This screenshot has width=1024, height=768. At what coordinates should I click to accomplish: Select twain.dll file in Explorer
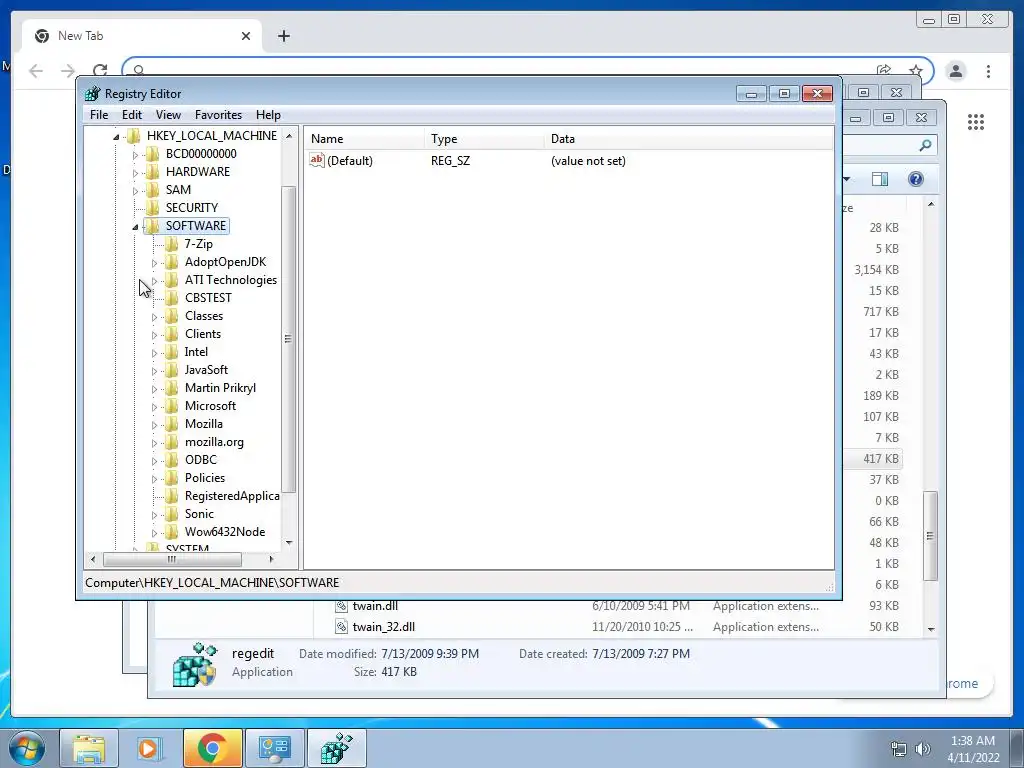(375, 606)
